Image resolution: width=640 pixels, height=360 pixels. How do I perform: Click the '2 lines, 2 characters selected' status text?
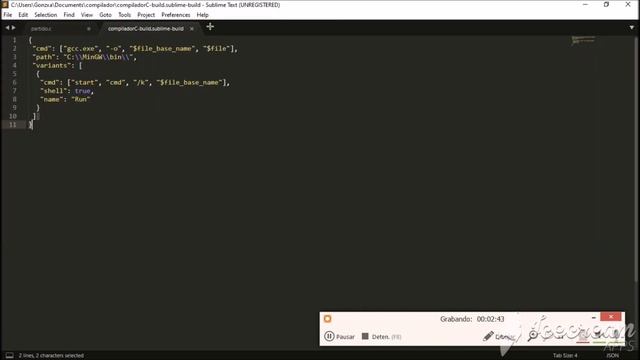(x=51, y=356)
